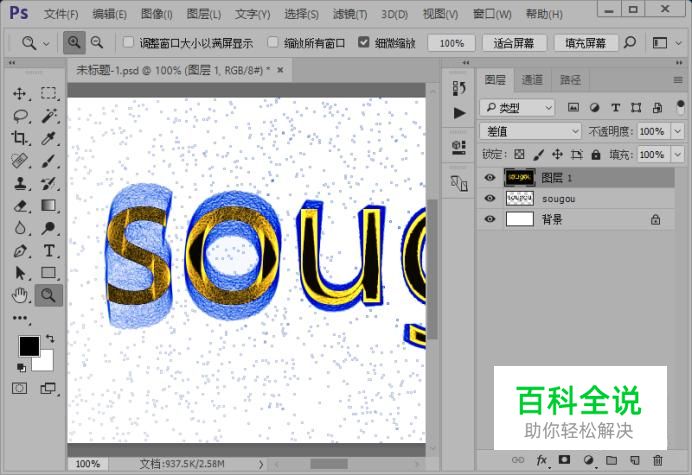Select the Hand tool

19,295
